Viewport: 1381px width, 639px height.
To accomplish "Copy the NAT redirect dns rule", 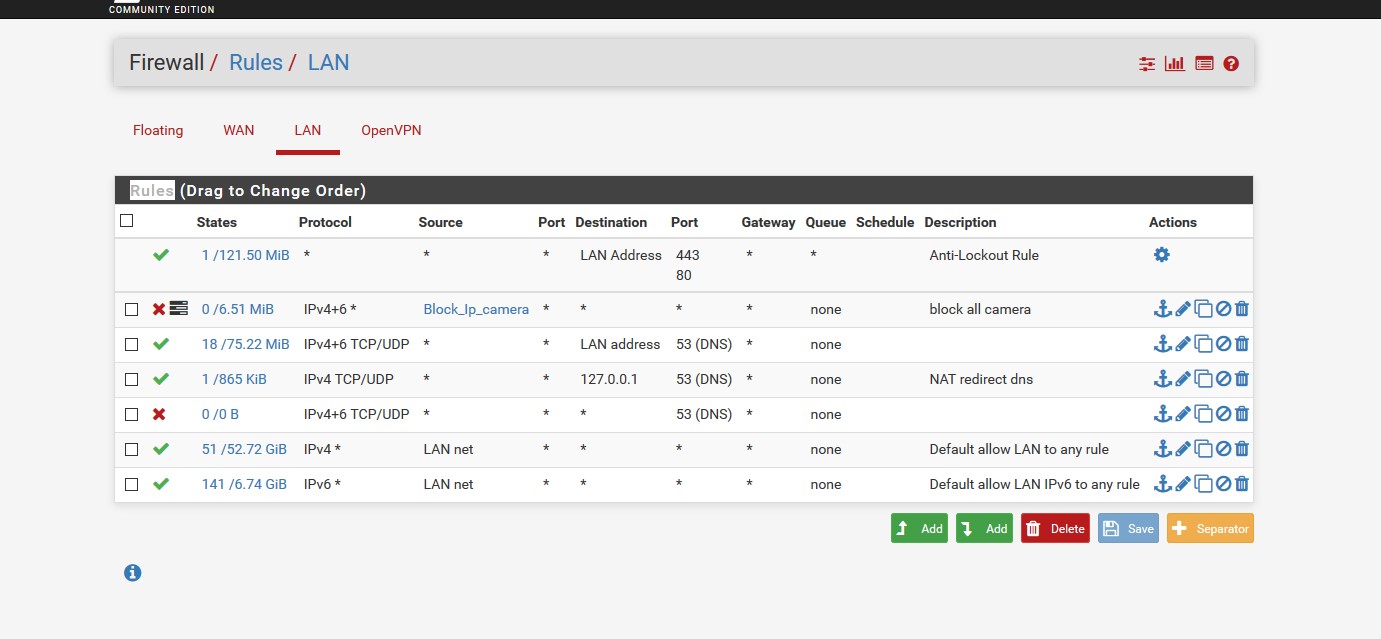I will (x=1204, y=379).
